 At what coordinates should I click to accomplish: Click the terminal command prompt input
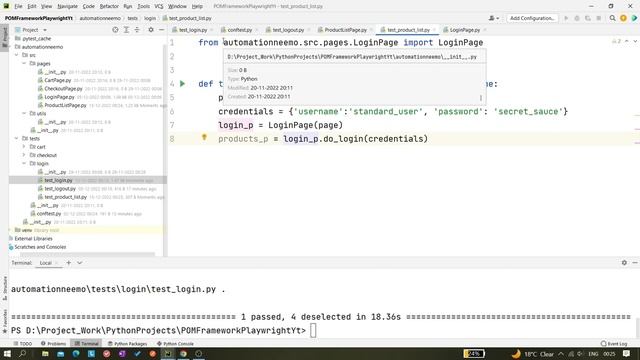(313, 331)
